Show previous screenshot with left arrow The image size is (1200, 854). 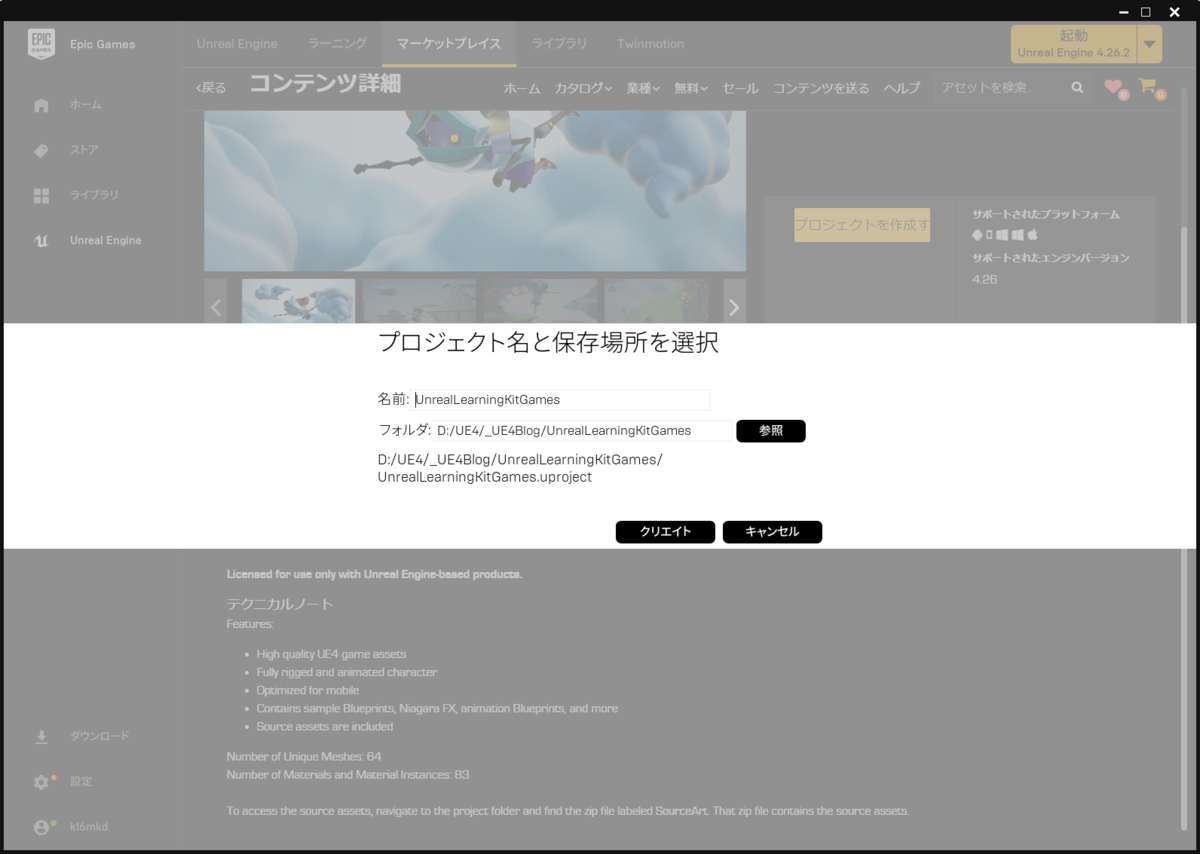click(x=216, y=307)
